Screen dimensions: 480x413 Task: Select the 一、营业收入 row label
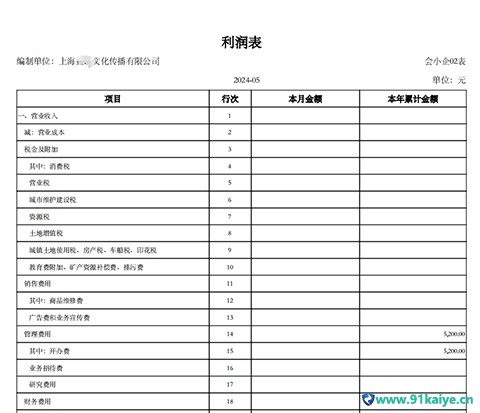pyautogui.click(x=38, y=116)
